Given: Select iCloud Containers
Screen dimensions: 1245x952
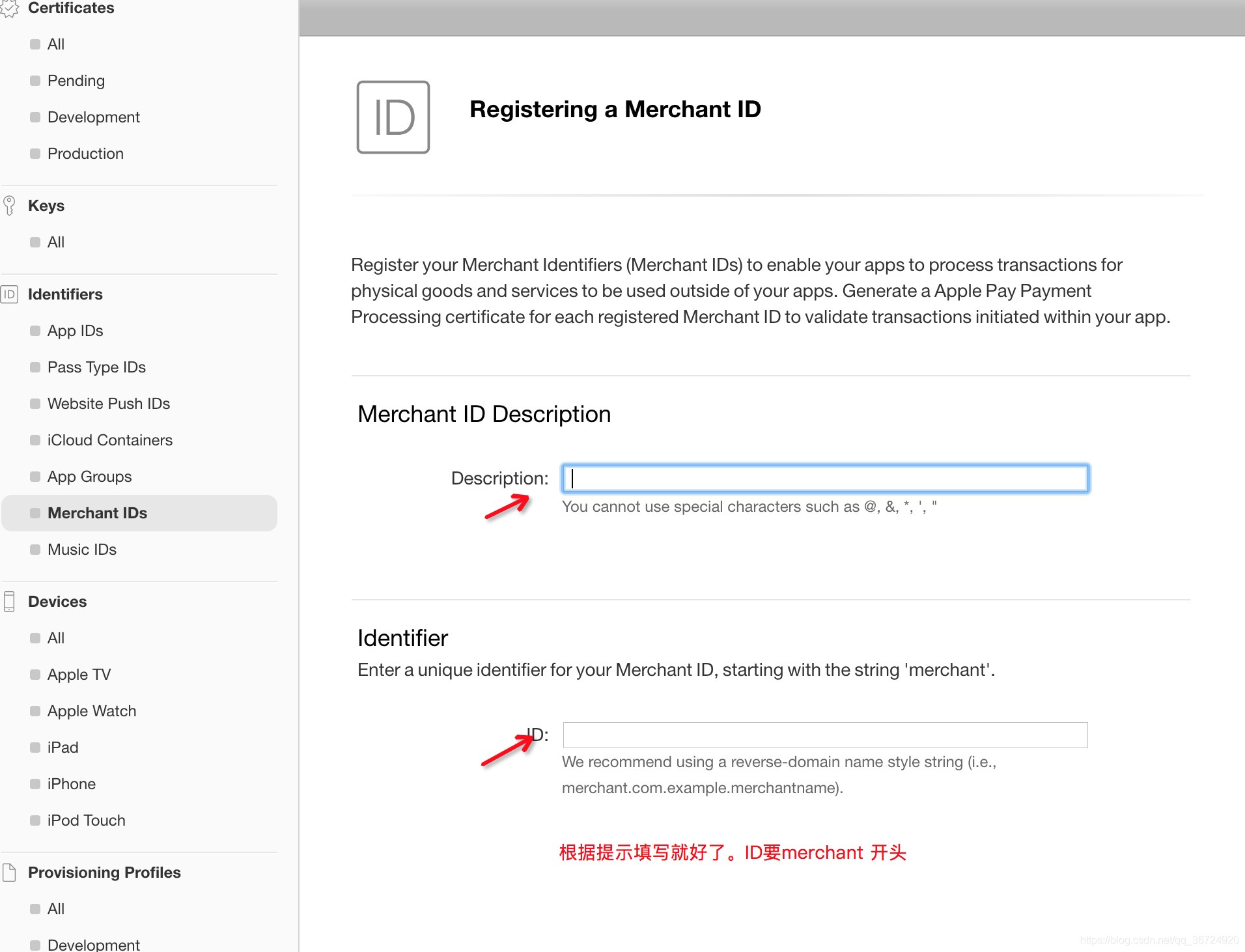Looking at the screenshot, I should tap(110, 440).
